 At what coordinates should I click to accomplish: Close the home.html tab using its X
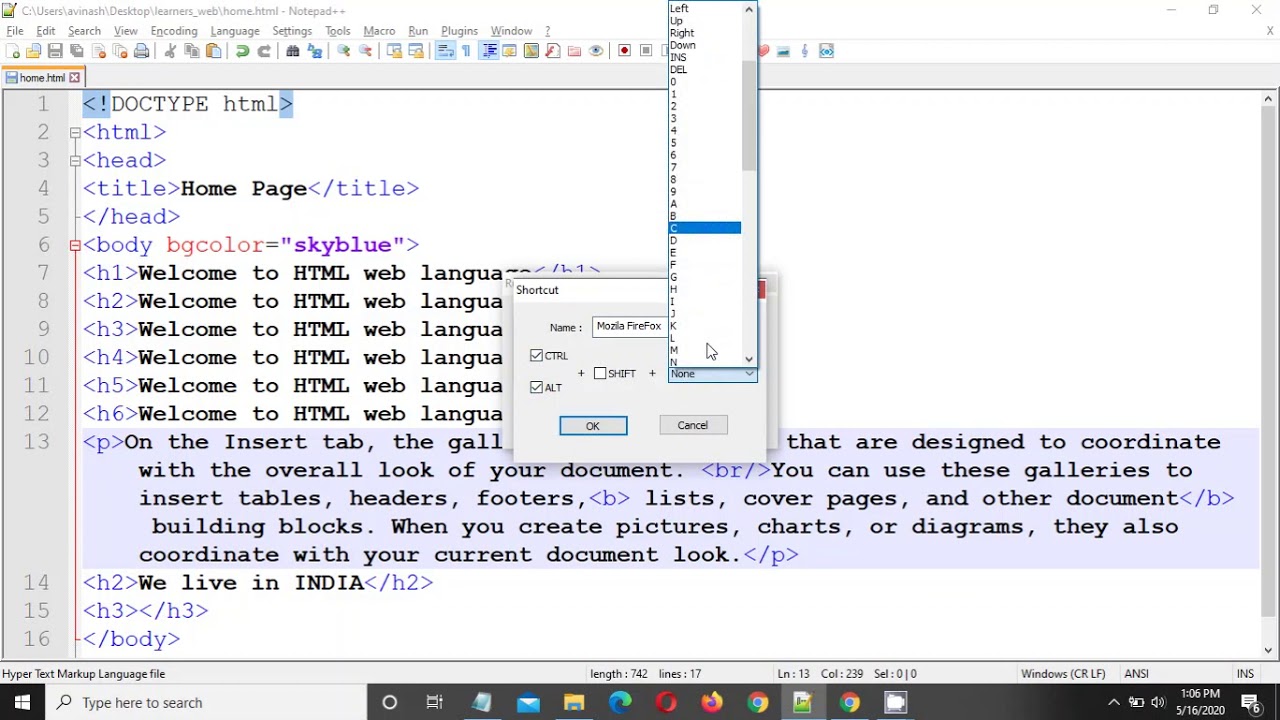coord(74,77)
